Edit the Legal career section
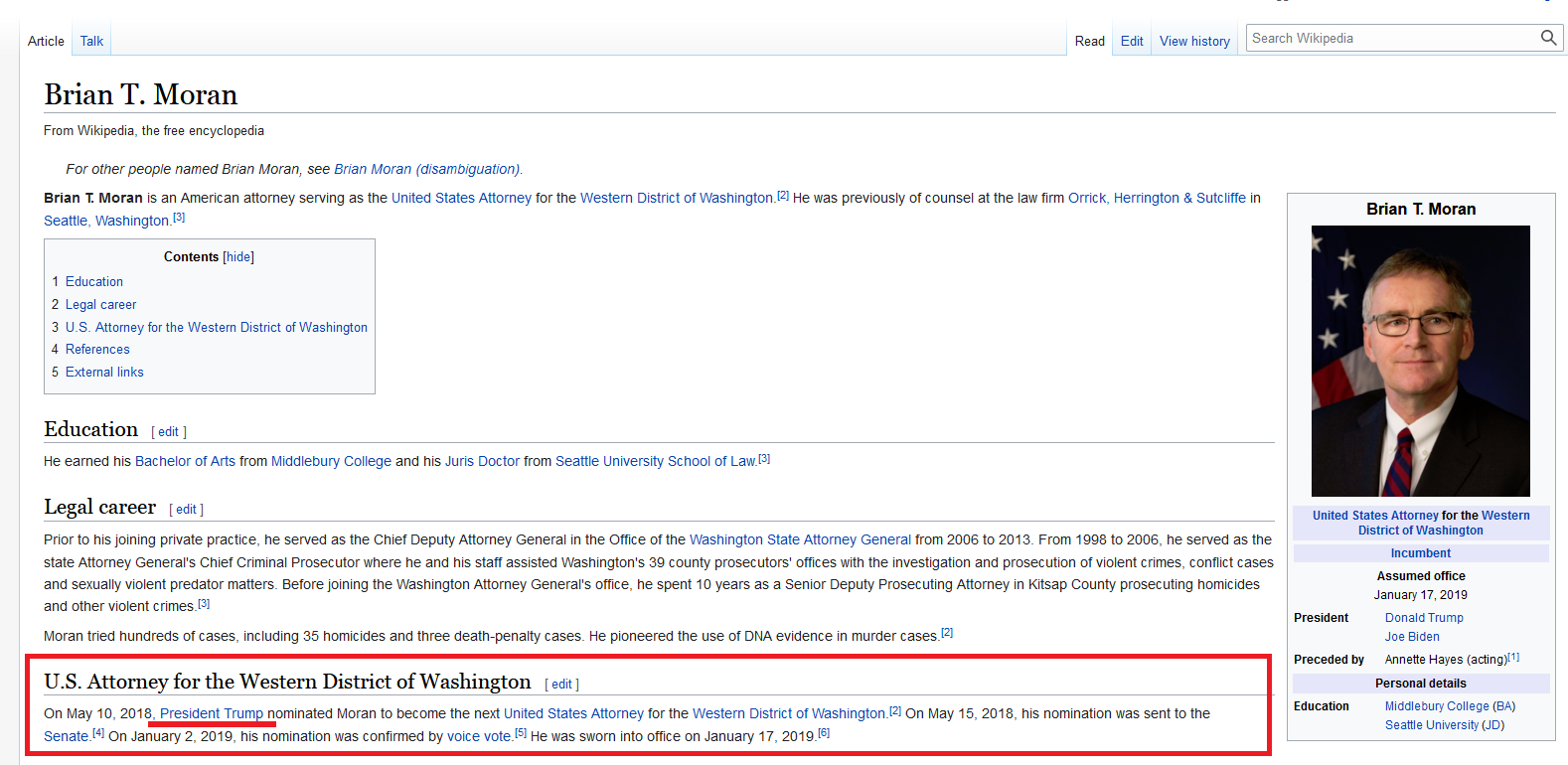The width and height of the screenshot is (1568, 765). point(186,510)
